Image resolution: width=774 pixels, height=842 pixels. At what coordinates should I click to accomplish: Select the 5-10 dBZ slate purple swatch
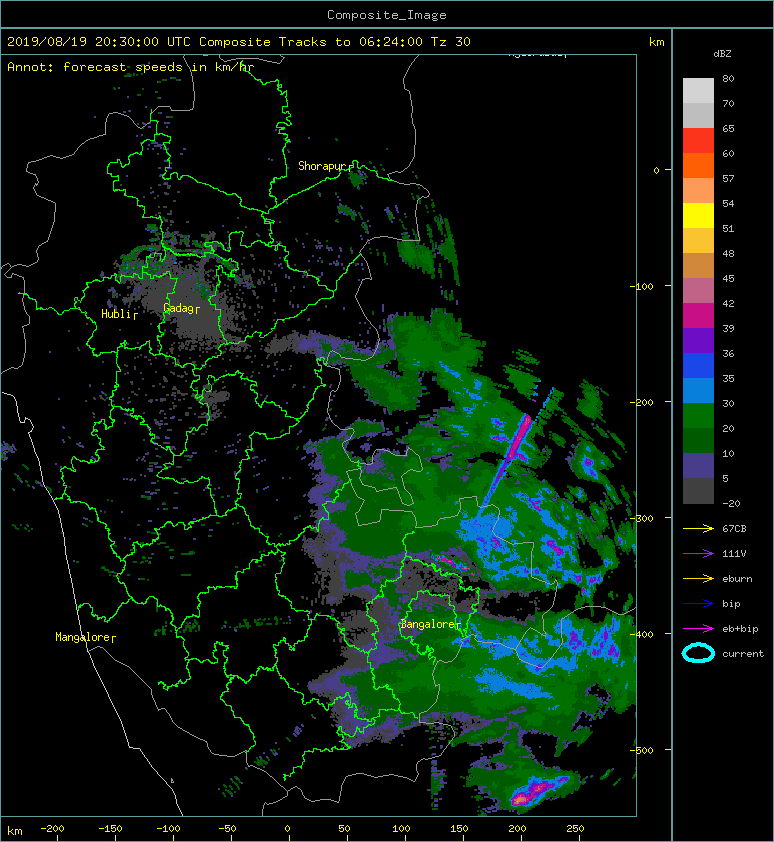(x=698, y=466)
